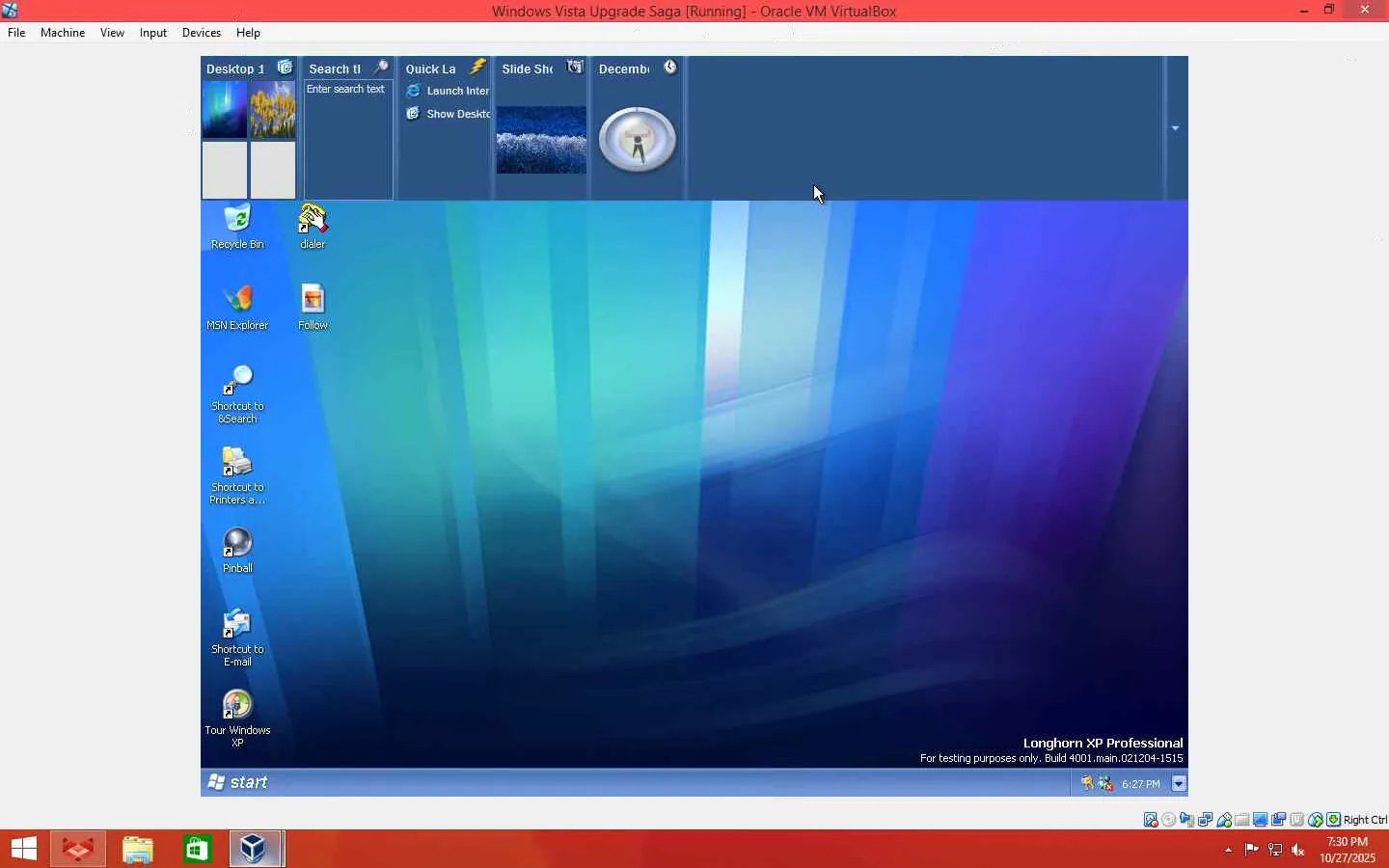Show hidden icons in host tray
The height and width of the screenshot is (868, 1389).
1228,850
